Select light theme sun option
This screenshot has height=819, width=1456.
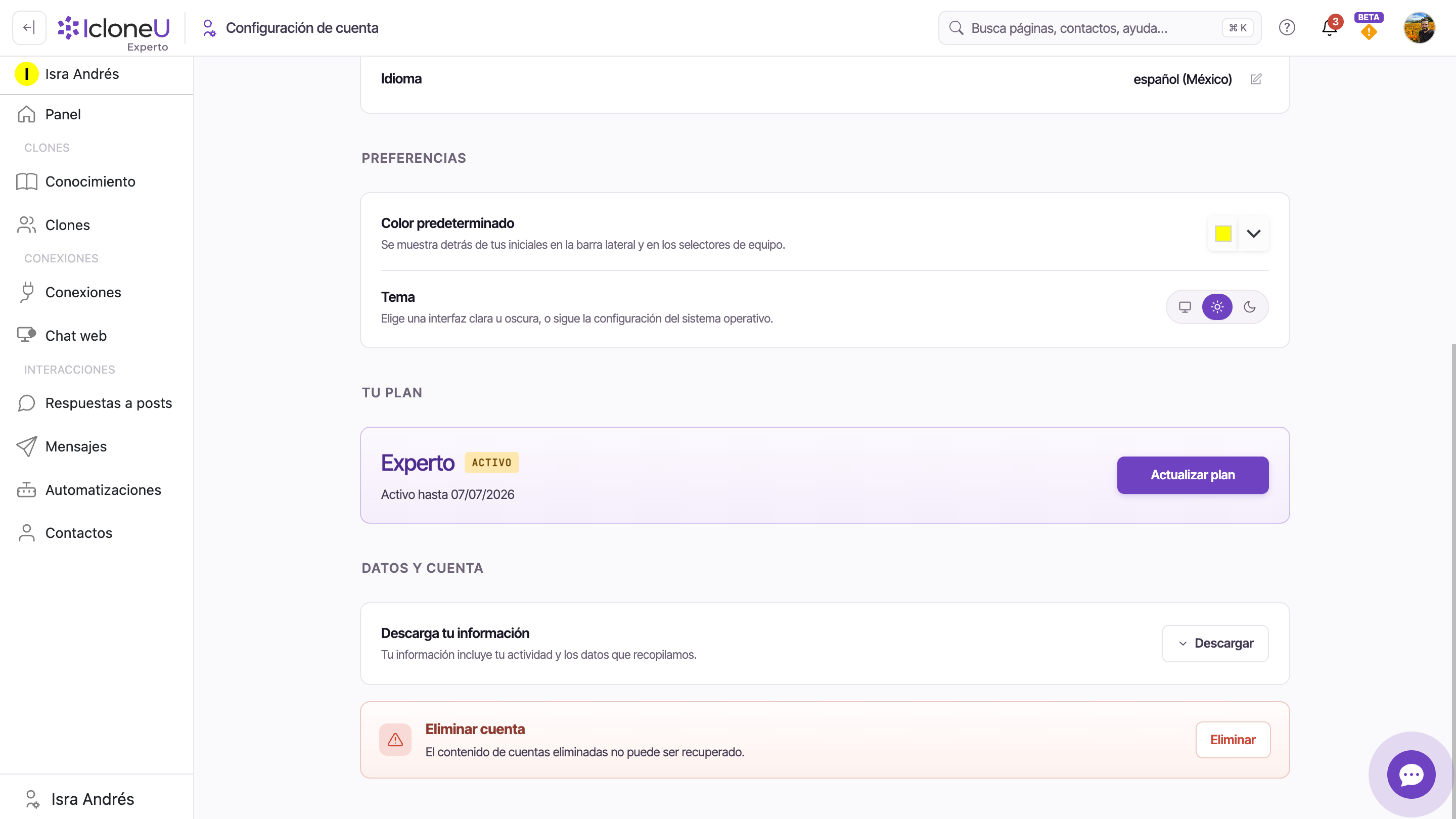click(1217, 307)
